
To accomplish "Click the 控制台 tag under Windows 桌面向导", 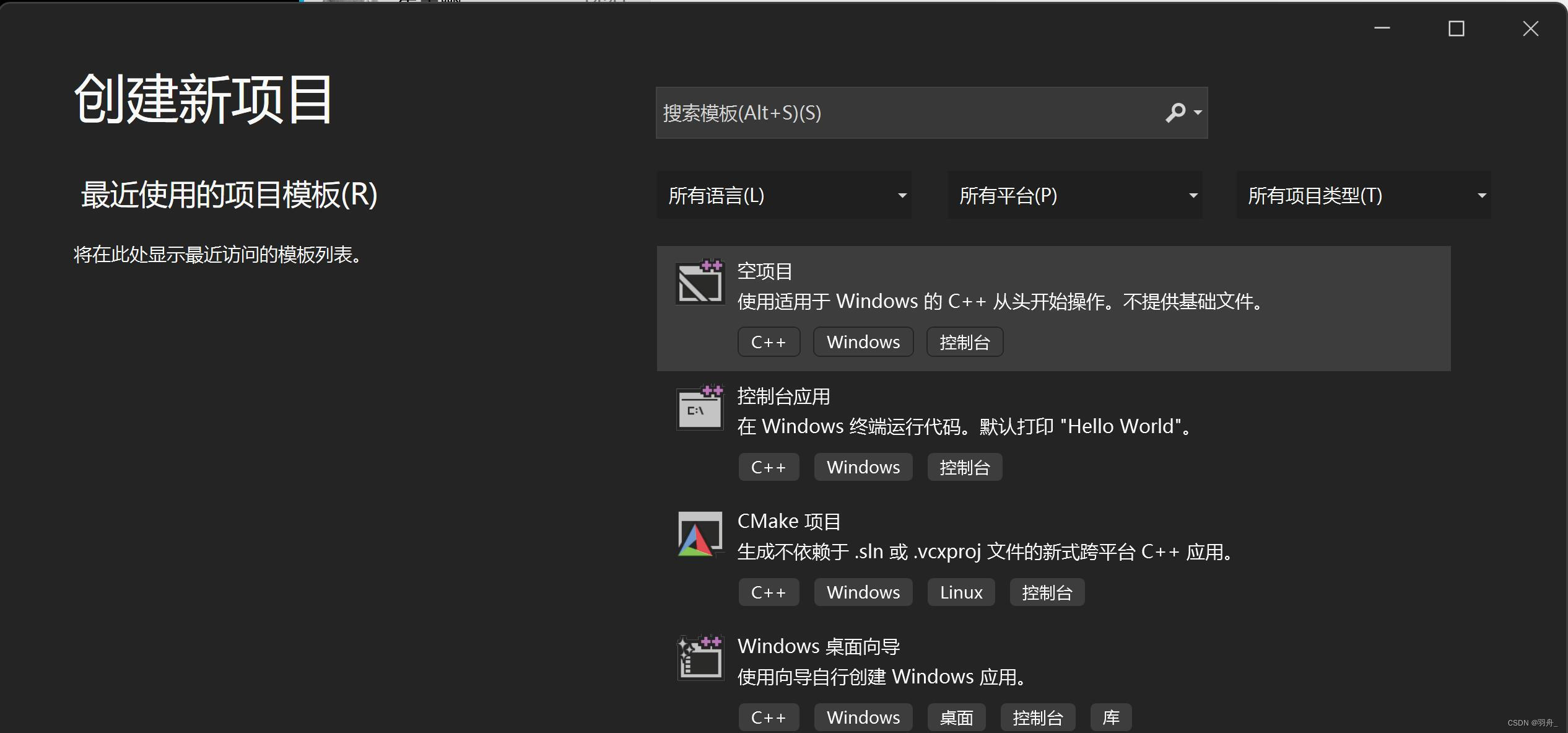I will coord(1038,718).
